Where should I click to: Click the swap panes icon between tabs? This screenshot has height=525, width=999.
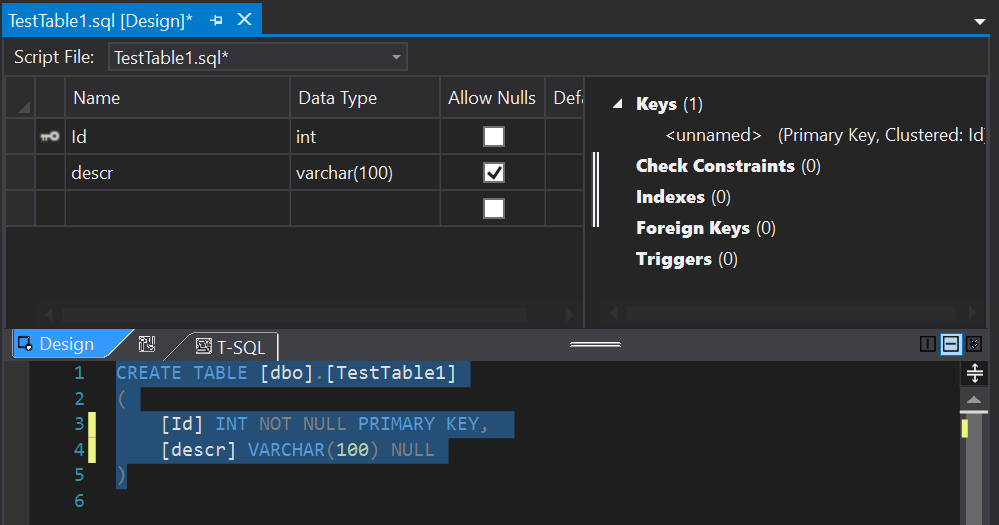click(146, 344)
